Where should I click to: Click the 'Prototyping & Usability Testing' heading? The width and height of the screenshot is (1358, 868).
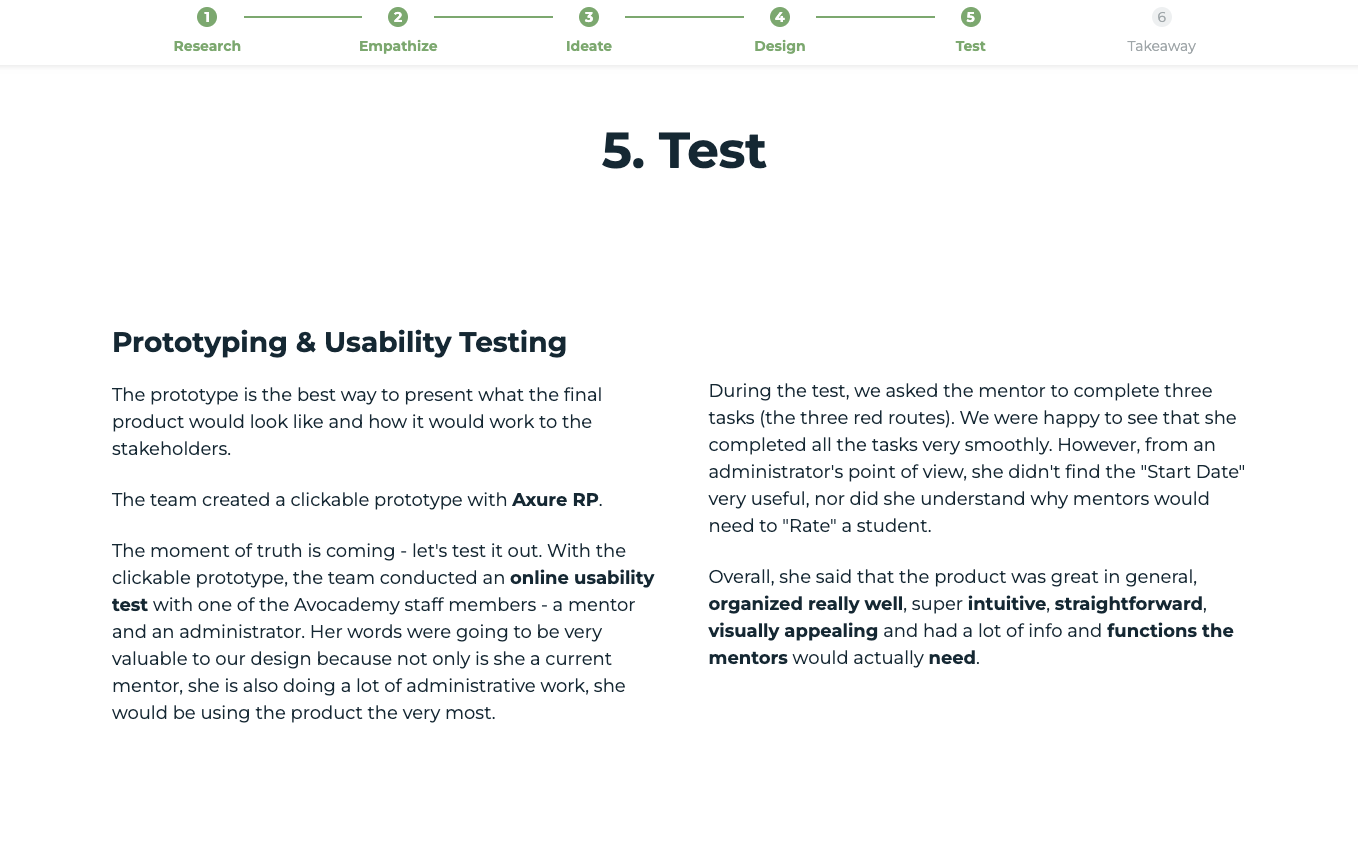339,342
